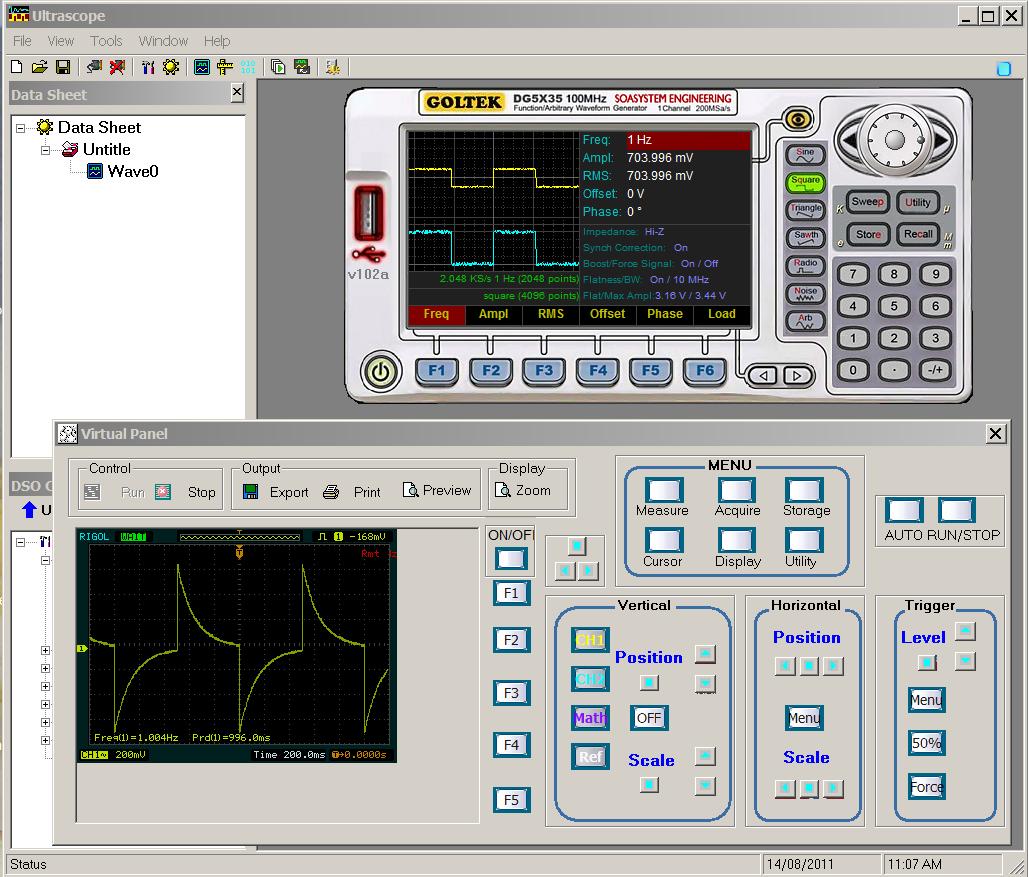
Task: Click the Print icon in Output group
Action: [x=331, y=492]
